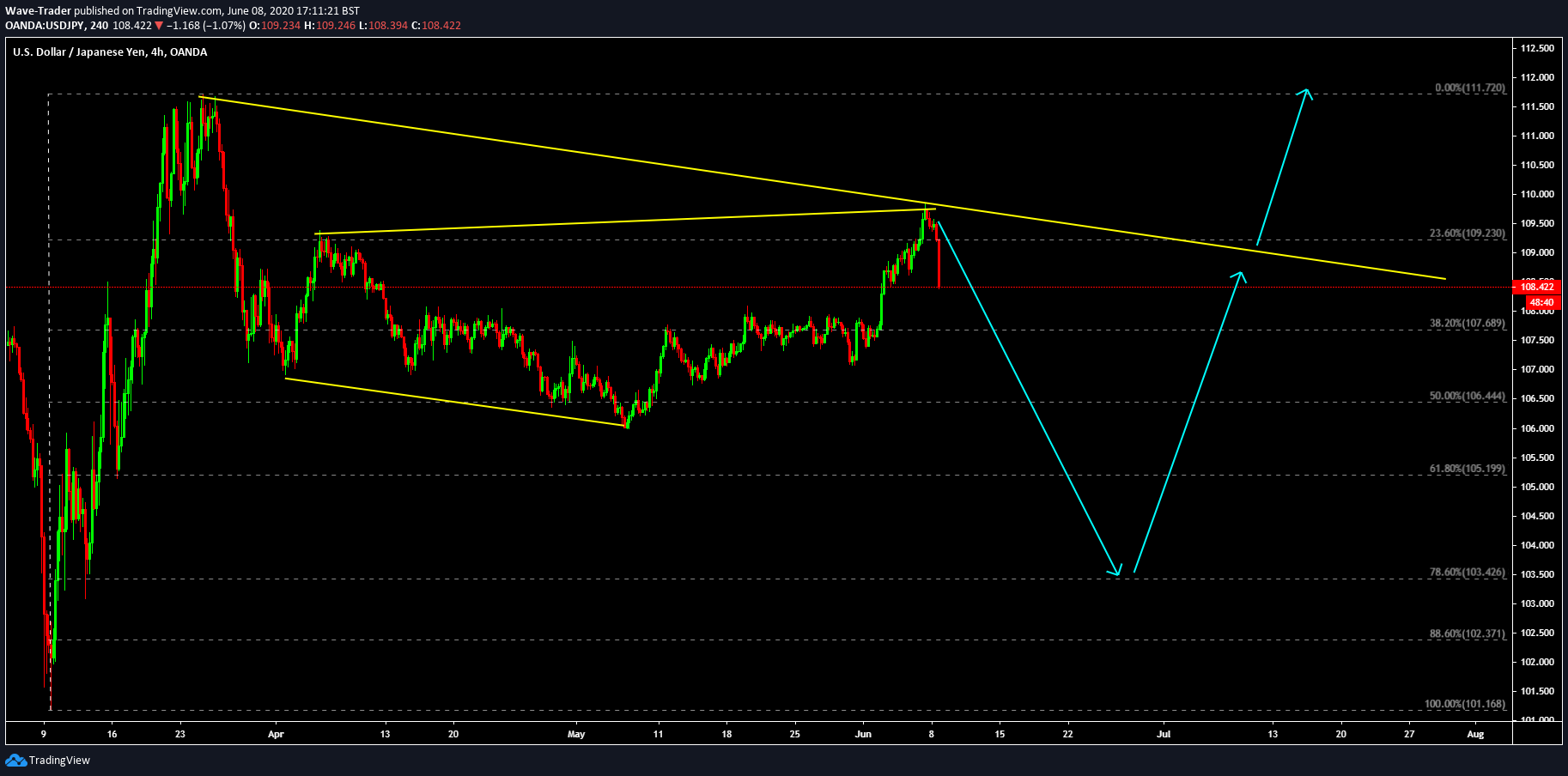Click the 102.000 price axis label
Screen dimensions: 1568x776
pyautogui.click(x=1537, y=662)
